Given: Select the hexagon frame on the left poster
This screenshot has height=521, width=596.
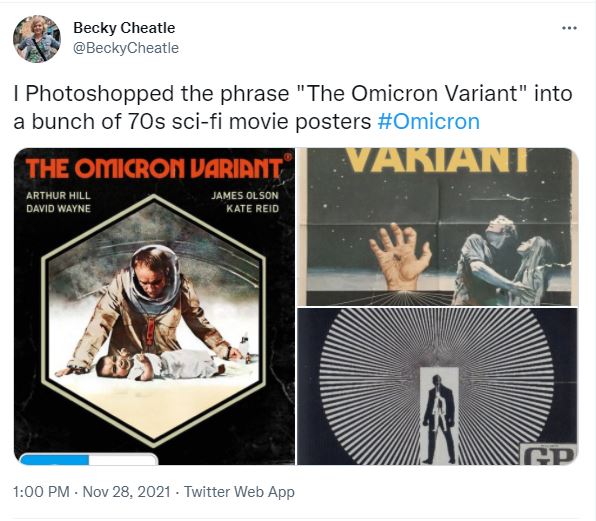Looking at the screenshot, I should click(x=154, y=321).
